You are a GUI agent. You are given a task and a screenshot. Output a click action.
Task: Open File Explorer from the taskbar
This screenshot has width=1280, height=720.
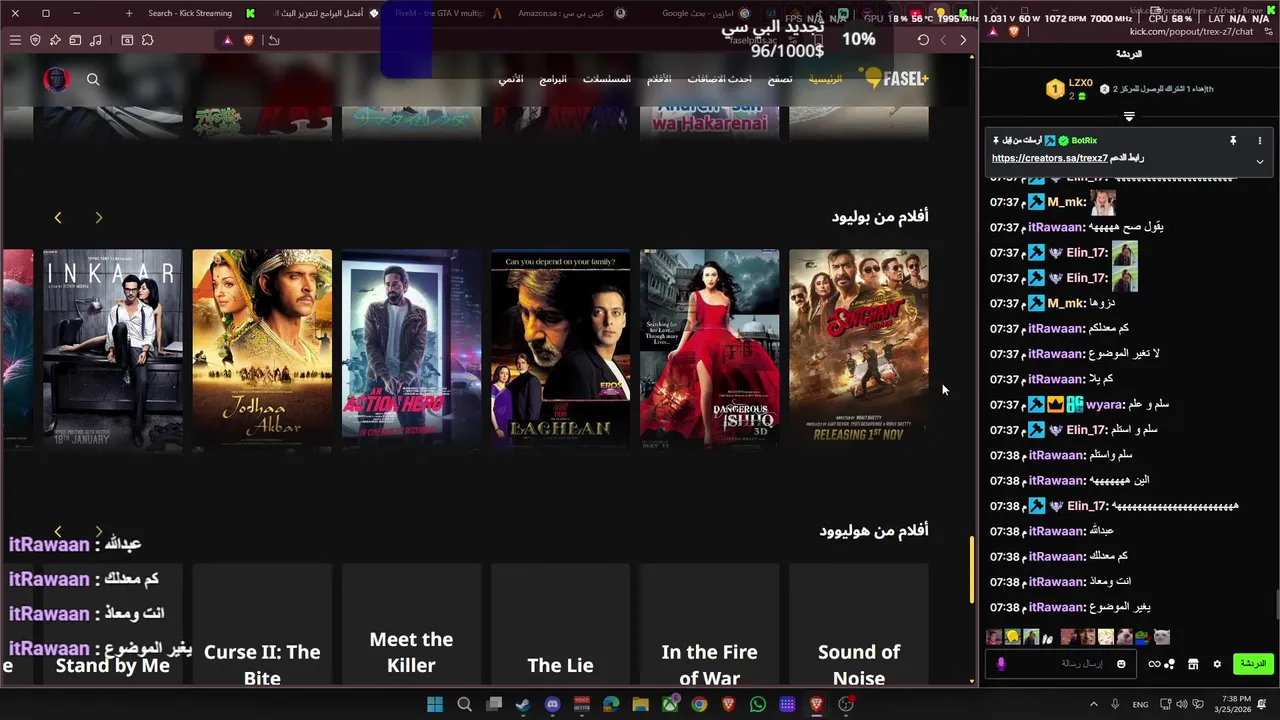(640, 705)
